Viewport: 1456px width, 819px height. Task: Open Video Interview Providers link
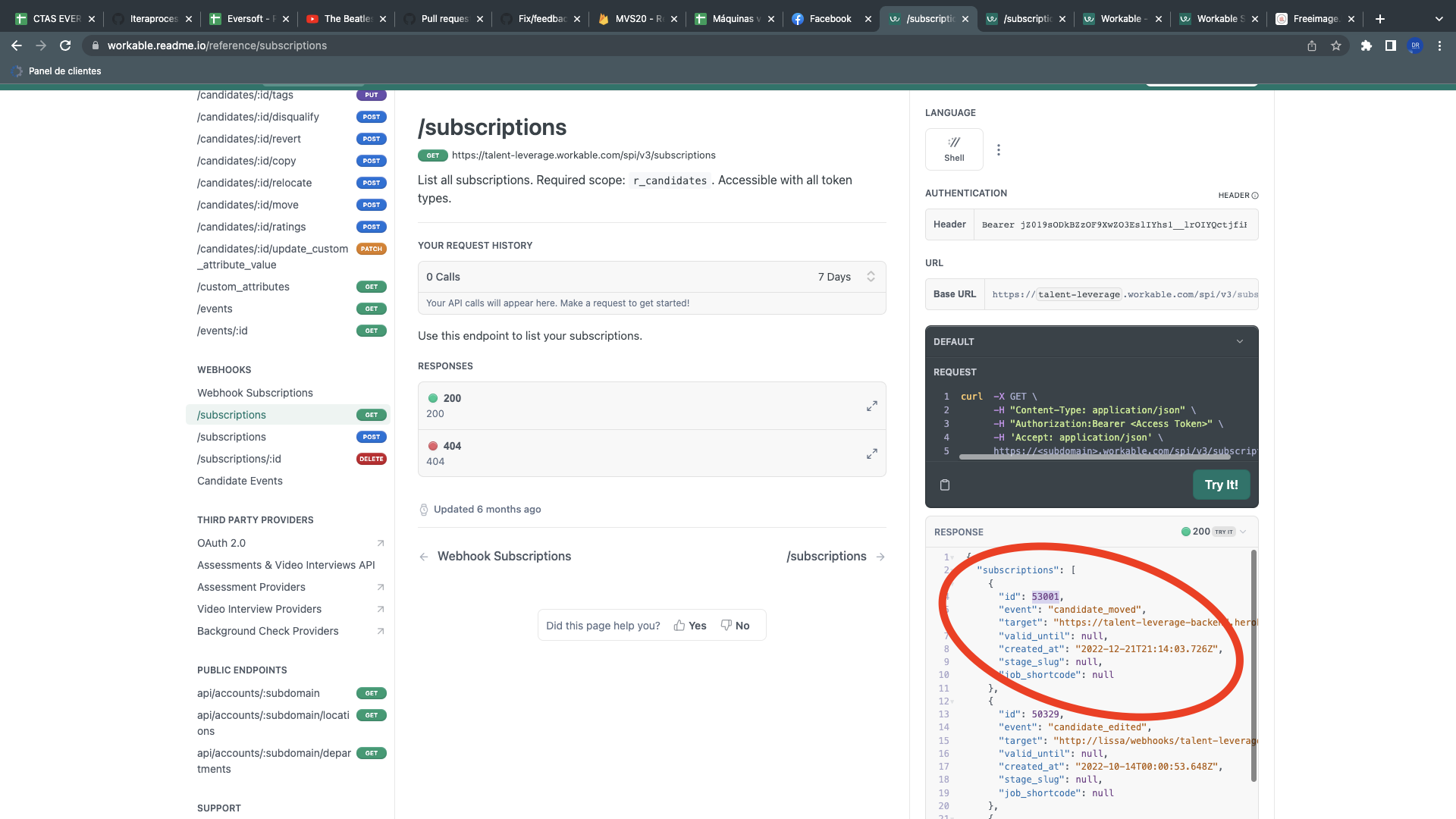pyautogui.click(x=291, y=609)
